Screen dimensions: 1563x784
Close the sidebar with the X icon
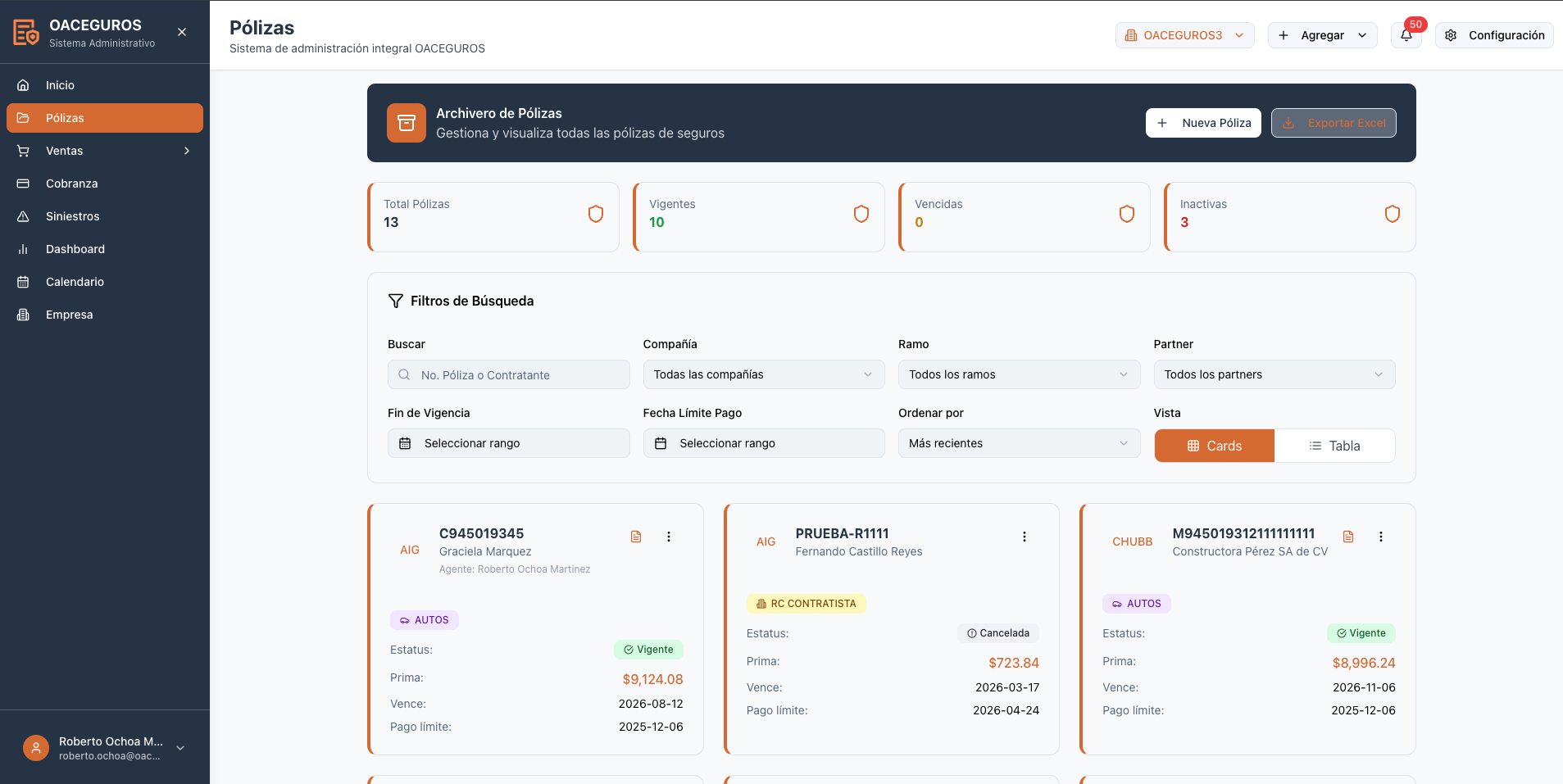pyautogui.click(x=182, y=32)
